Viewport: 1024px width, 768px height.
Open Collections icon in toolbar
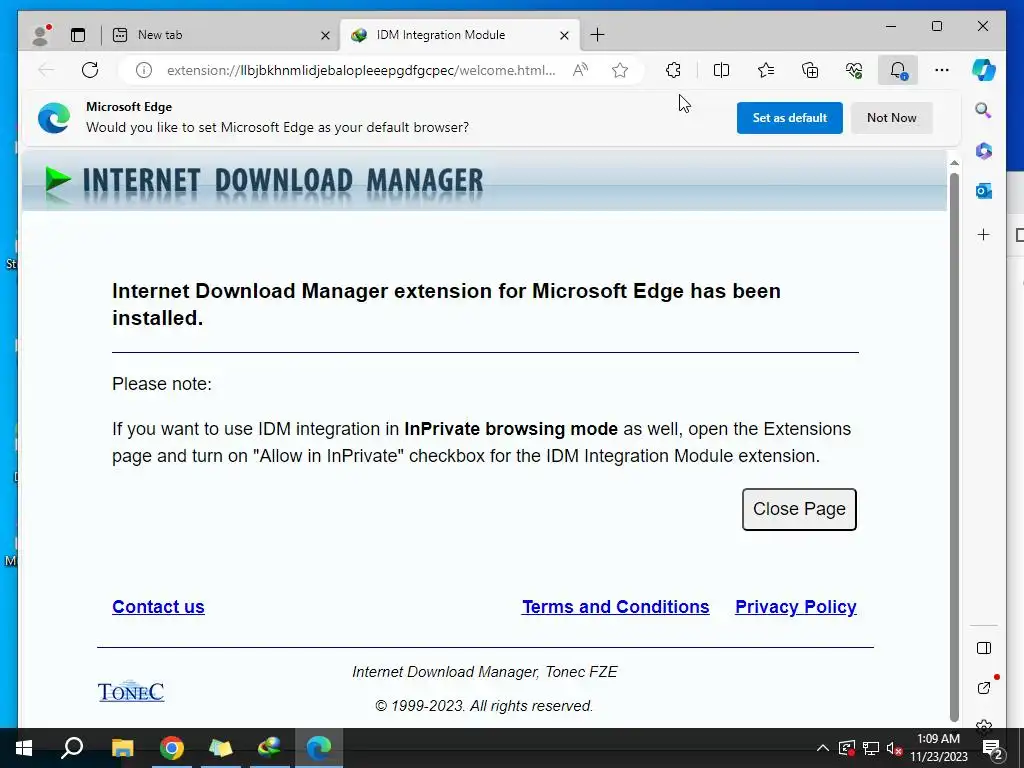coord(810,70)
